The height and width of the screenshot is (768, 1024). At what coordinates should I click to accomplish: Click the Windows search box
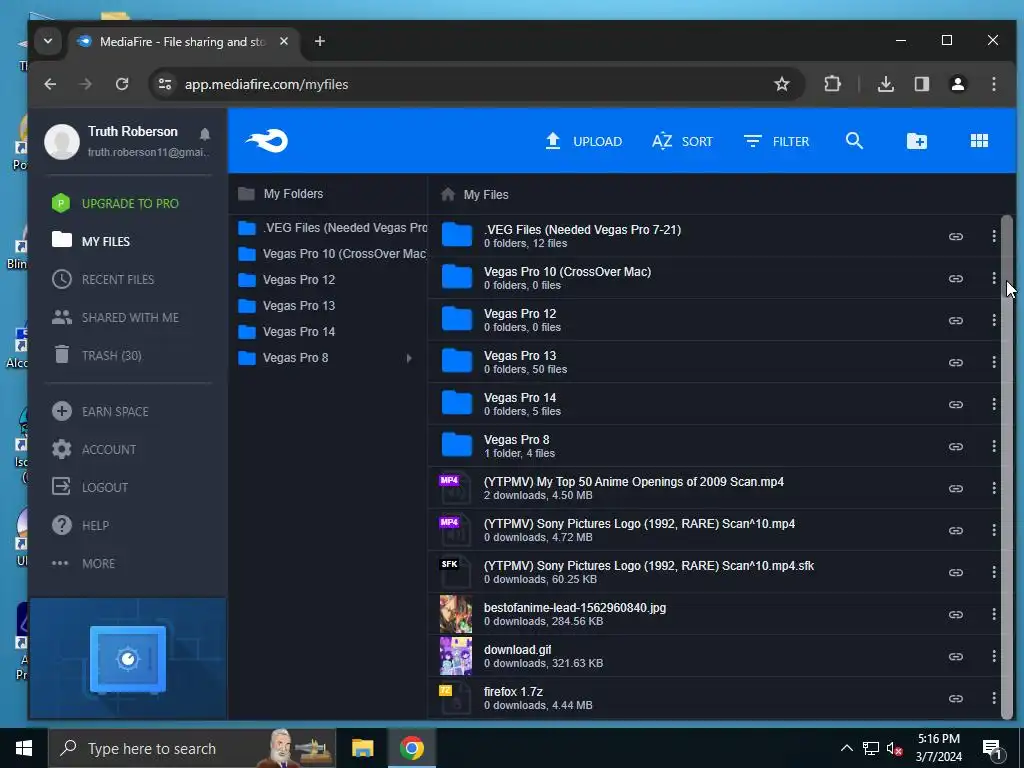192,748
